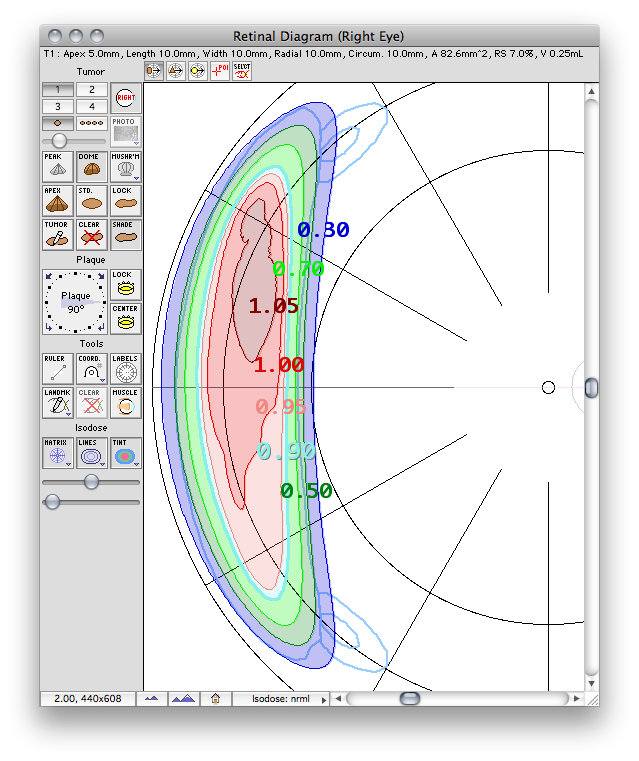The height and width of the screenshot is (761, 639).
Task: Select the single-tumor display mode button
Action: [58, 123]
